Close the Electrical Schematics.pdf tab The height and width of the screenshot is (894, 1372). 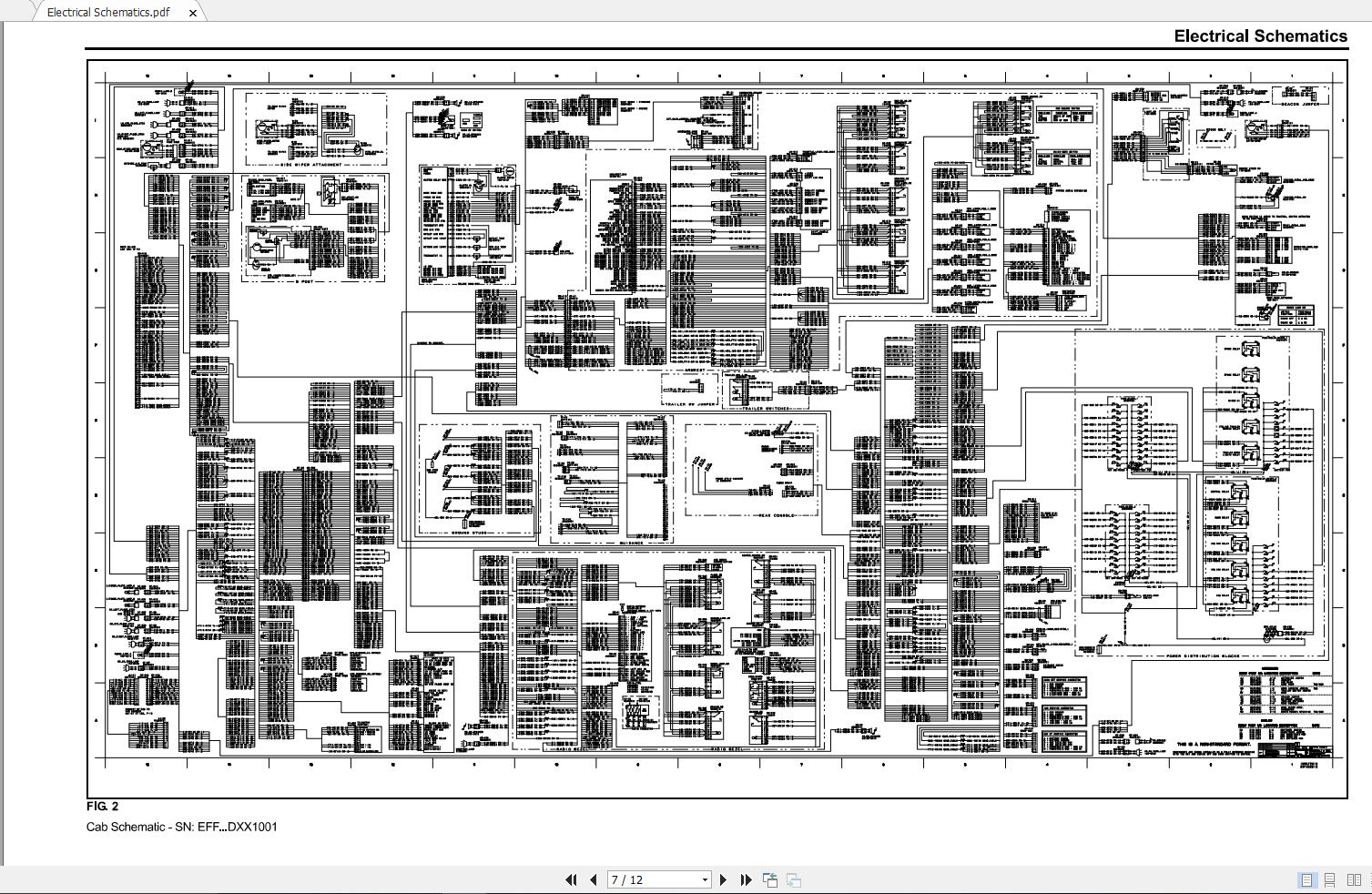click(192, 13)
